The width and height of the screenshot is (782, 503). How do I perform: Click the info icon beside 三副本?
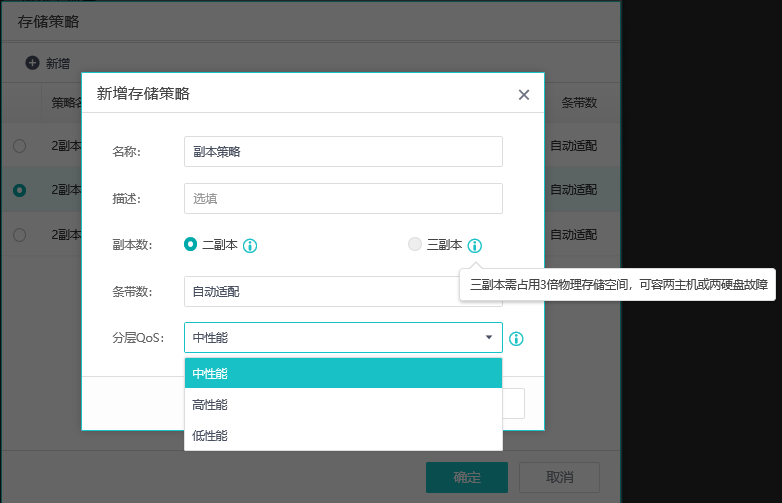click(475, 245)
